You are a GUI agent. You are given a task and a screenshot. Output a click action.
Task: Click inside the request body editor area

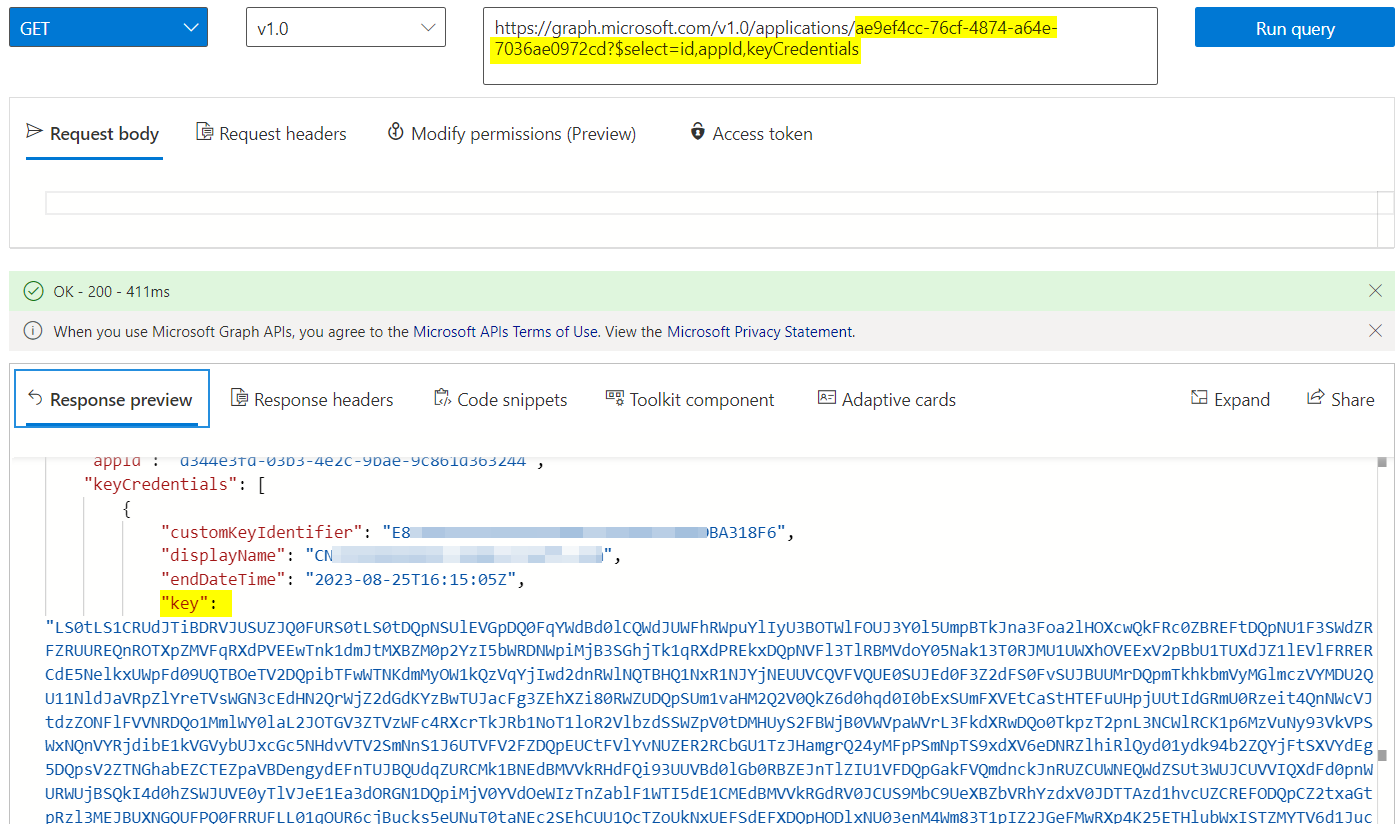[x=711, y=203]
